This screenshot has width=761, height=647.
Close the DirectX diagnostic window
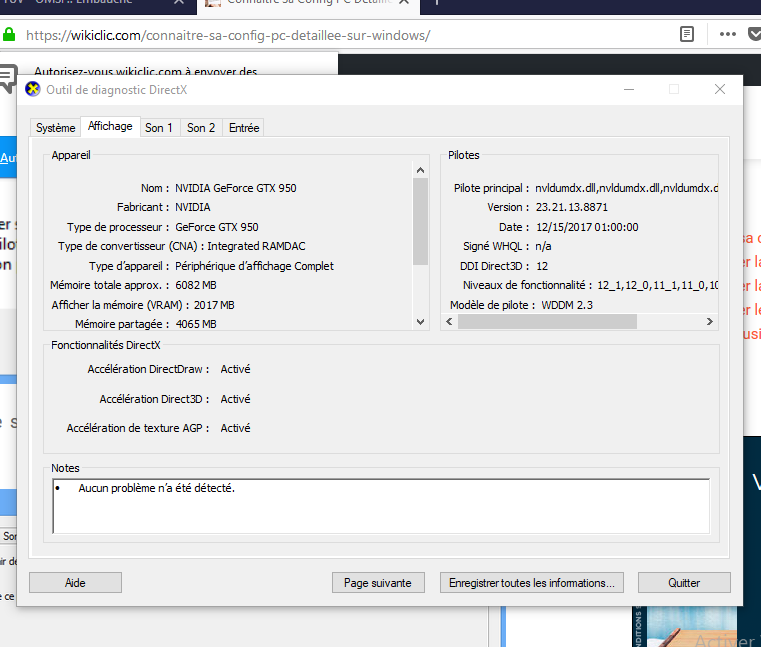pyautogui.click(x=720, y=89)
